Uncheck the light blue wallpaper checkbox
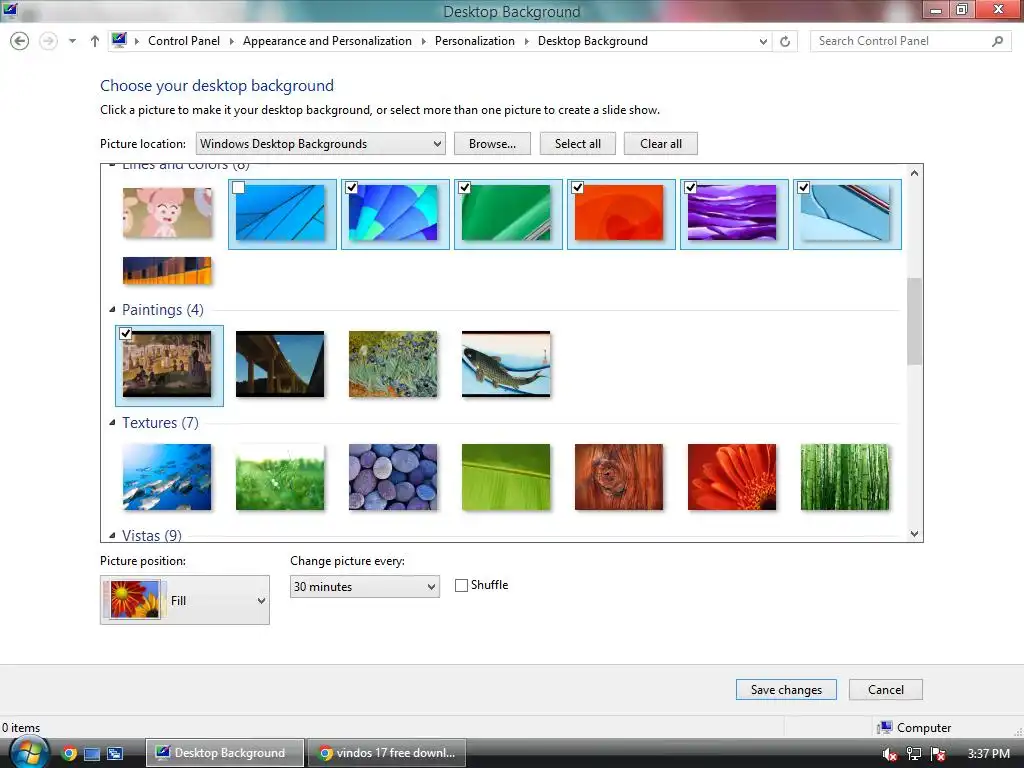This screenshot has width=1024, height=768. [803, 187]
